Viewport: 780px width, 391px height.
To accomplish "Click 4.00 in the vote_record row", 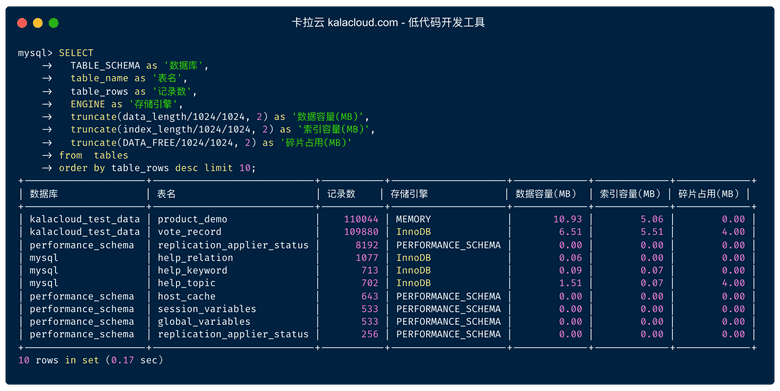I will click(733, 232).
